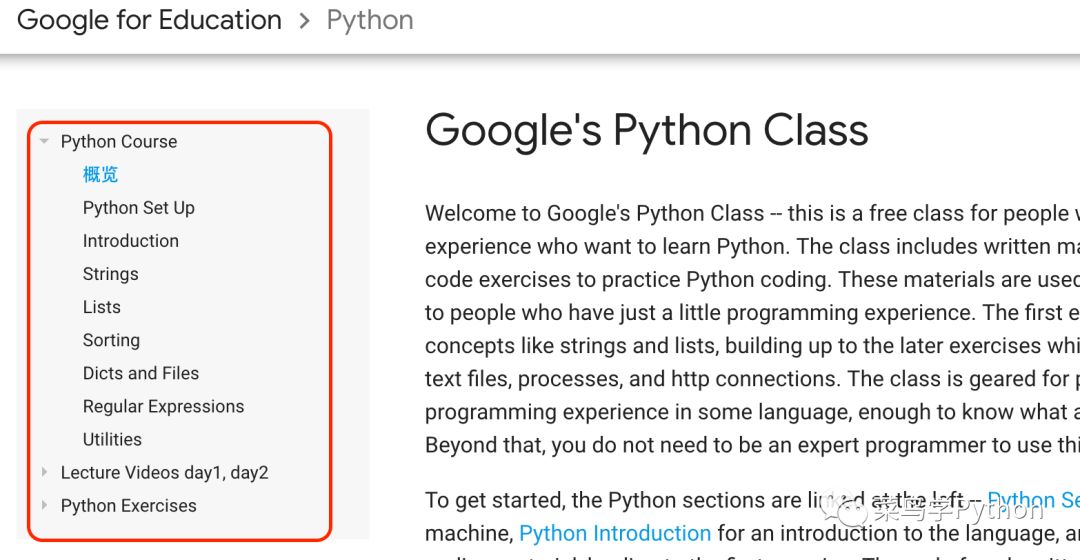Click the Python Exercises section label
Image resolution: width=1080 pixels, height=560 pixels.
(128, 506)
